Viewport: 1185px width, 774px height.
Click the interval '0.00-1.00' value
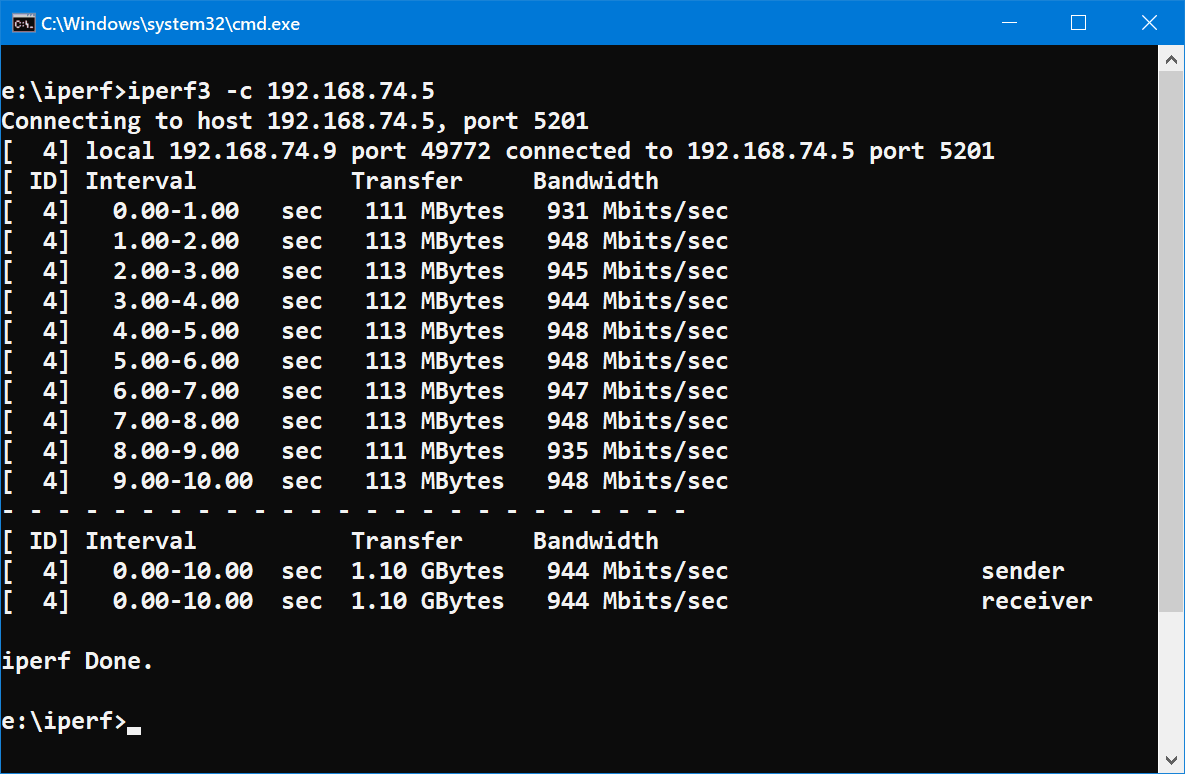176,211
